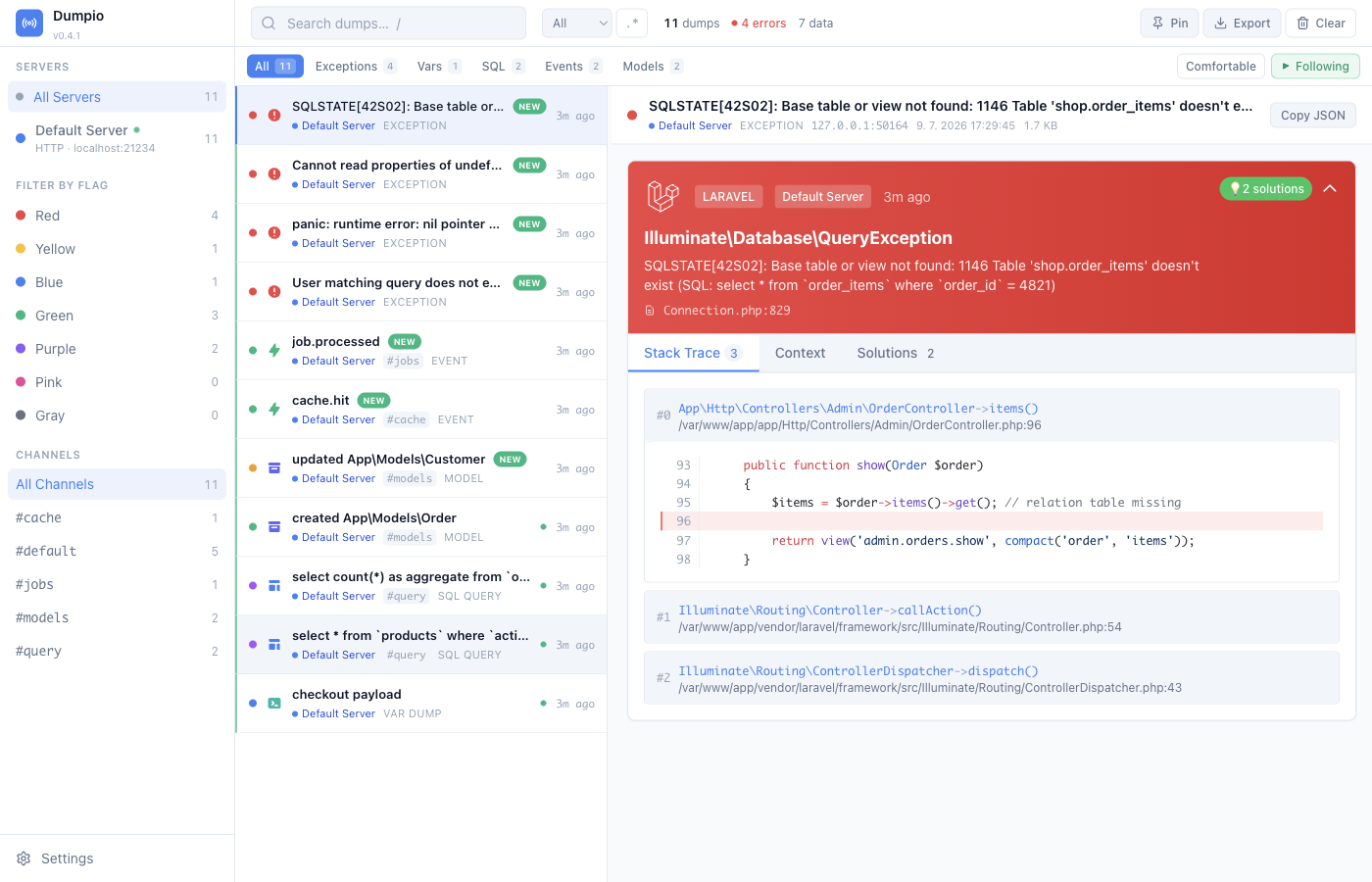Screen dimensions: 1372x882
Task: Collapse the exception card with the chevron
Action: coord(1330,188)
